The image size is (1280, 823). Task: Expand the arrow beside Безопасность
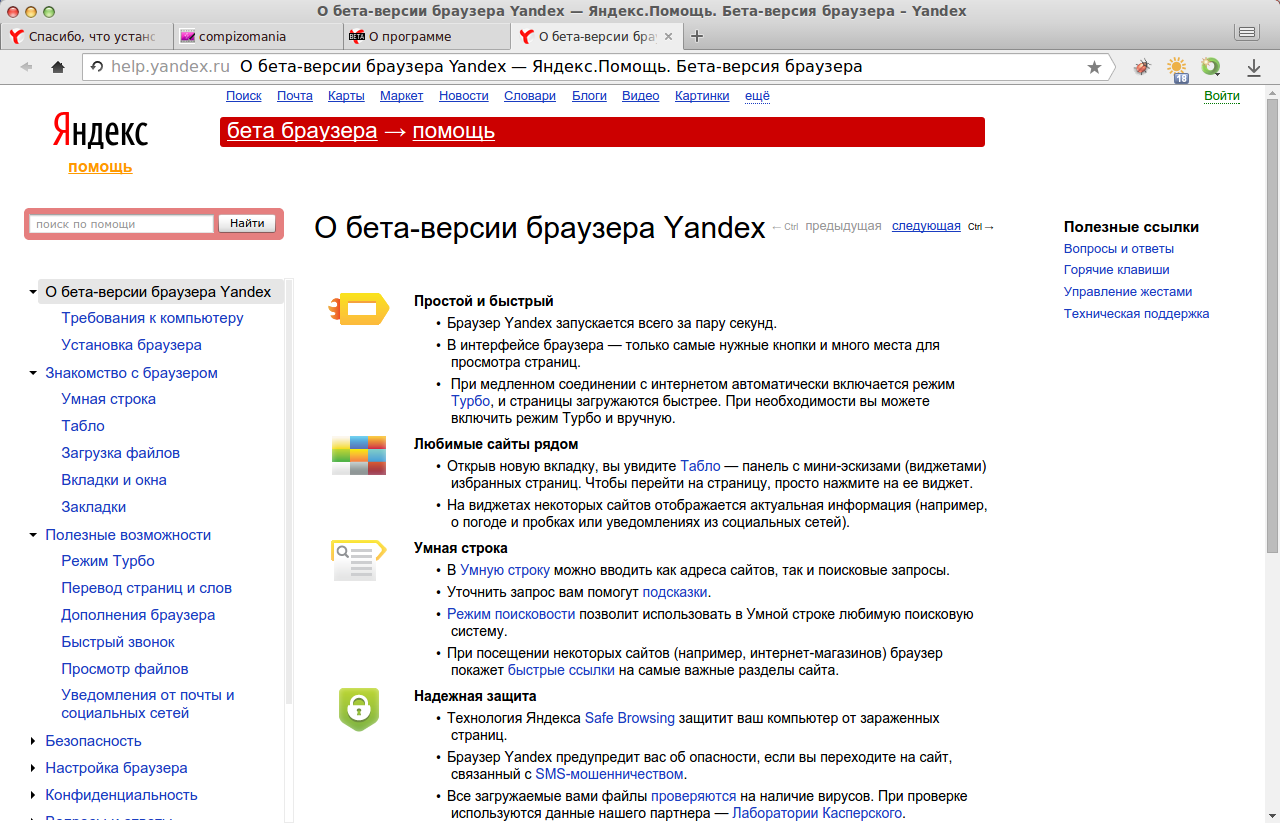coord(33,742)
